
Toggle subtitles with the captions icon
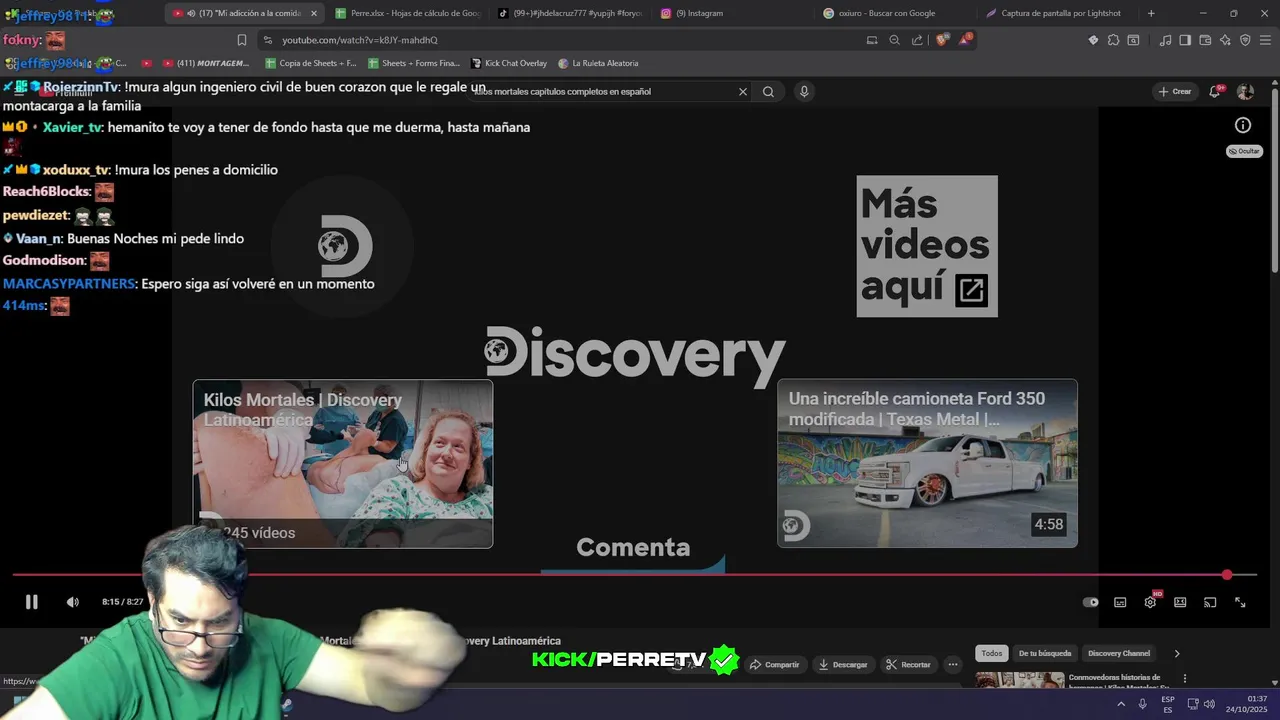1120,602
